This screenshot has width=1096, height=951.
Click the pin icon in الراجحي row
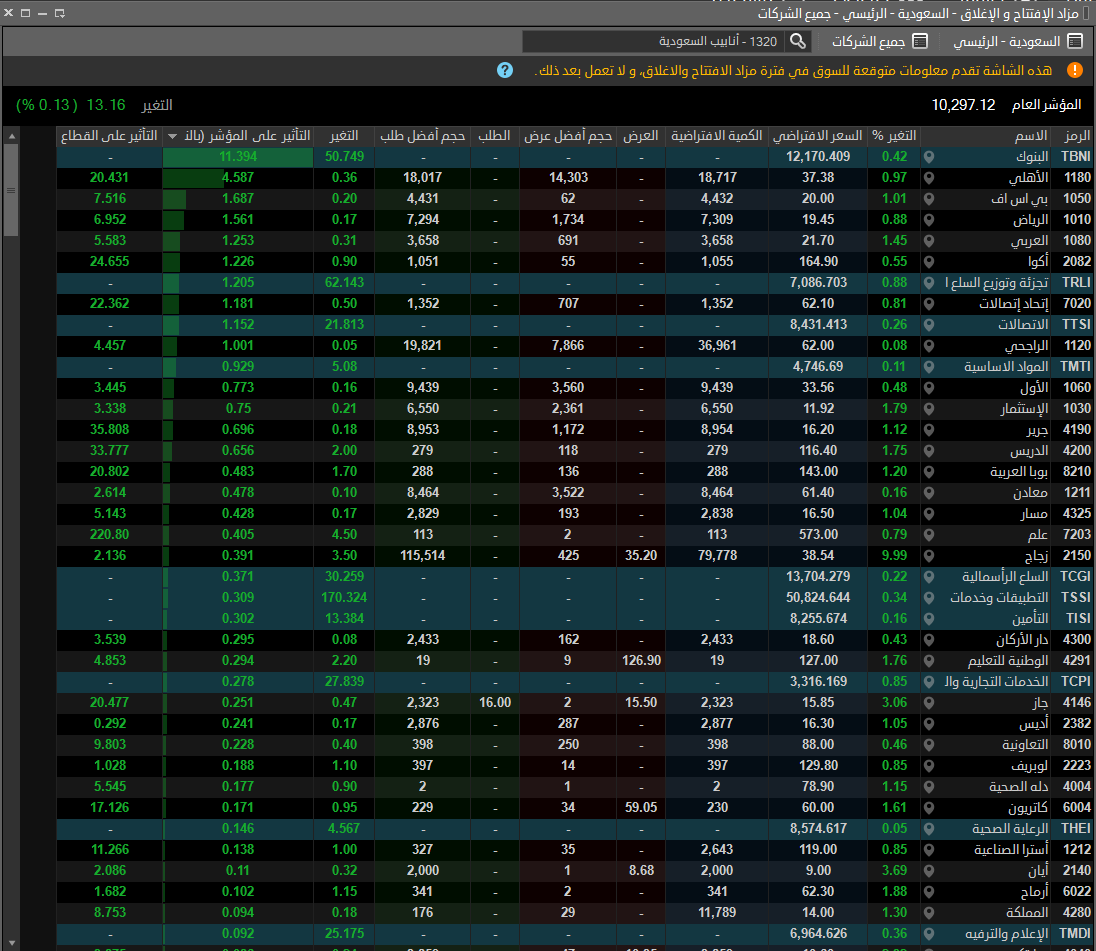(x=929, y=346)
